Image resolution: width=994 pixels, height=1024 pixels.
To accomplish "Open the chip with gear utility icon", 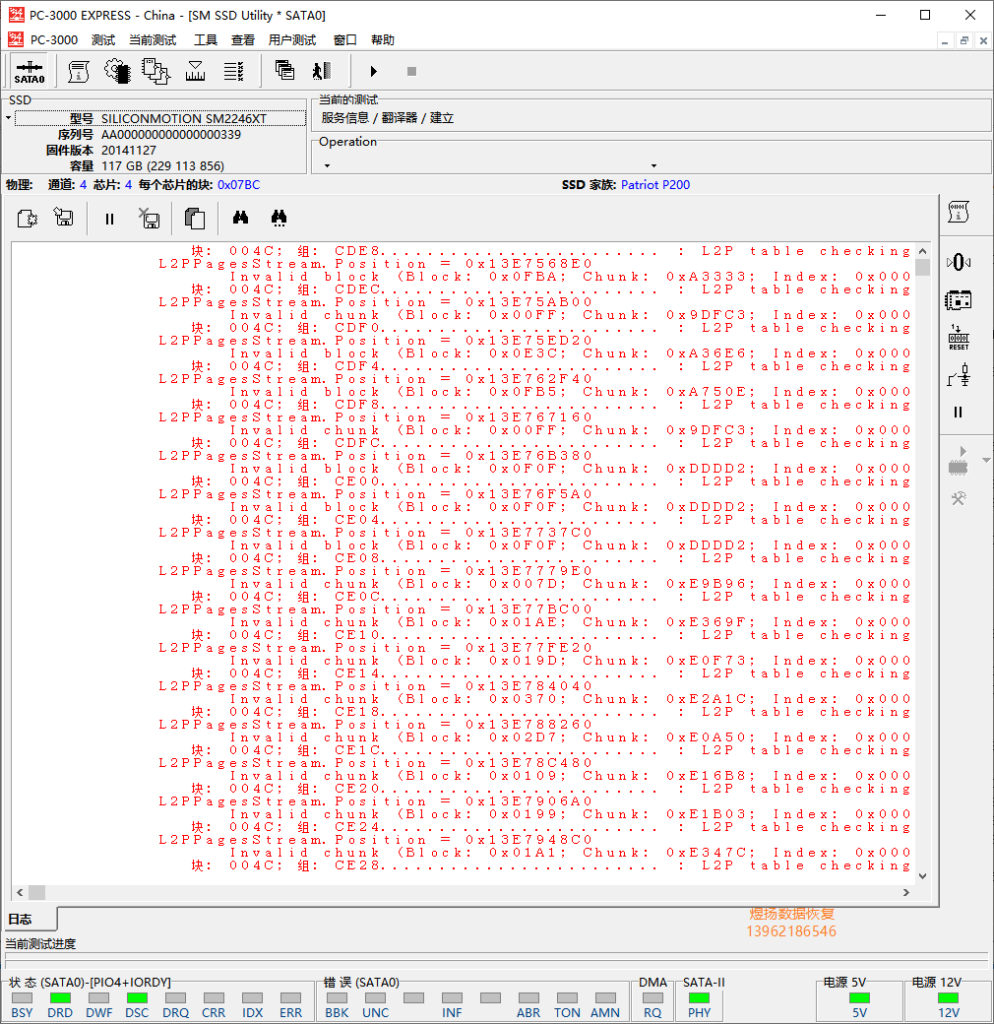I will coord(118,71).
